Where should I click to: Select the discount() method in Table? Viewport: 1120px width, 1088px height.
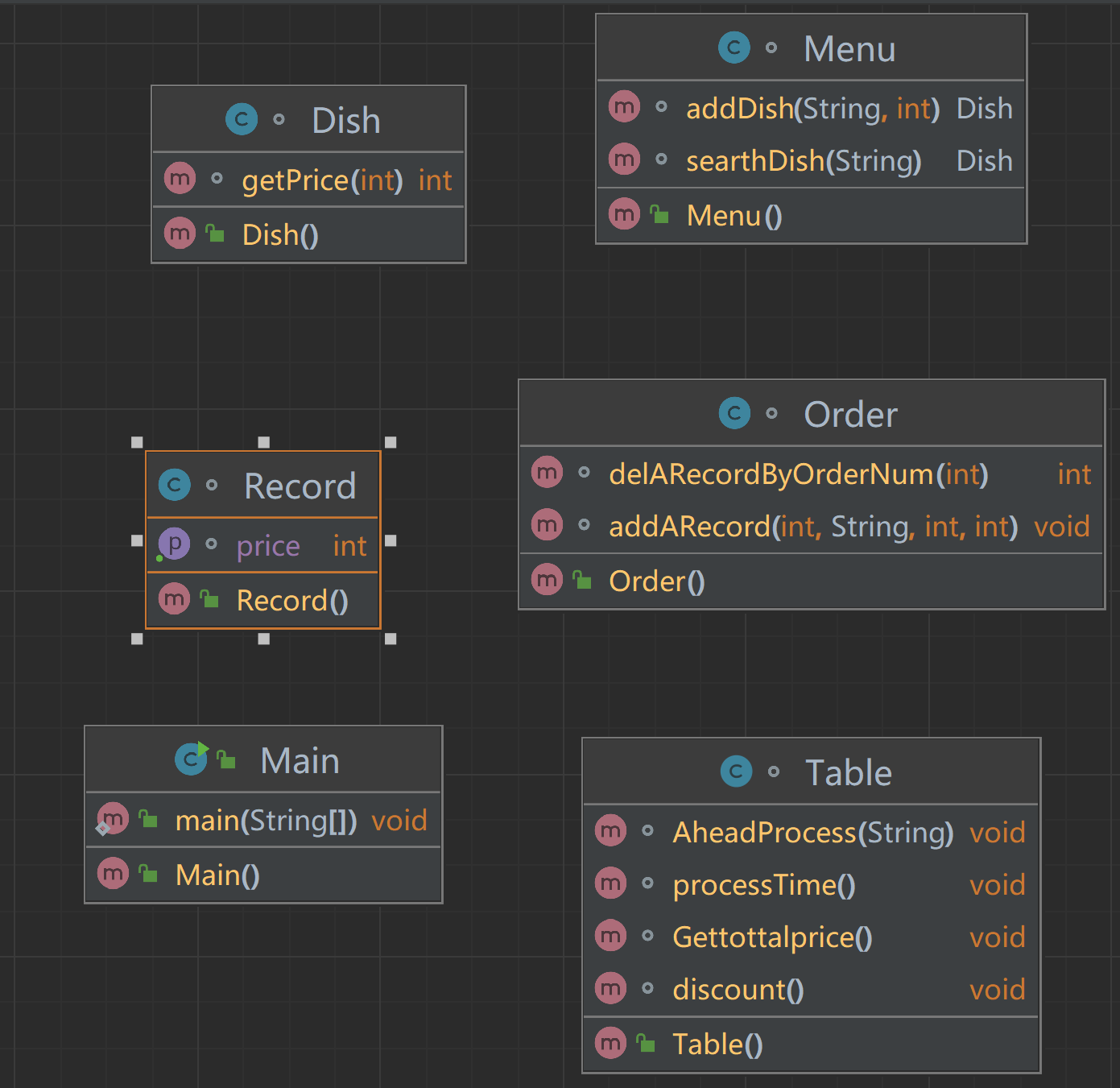coord(738,990)
